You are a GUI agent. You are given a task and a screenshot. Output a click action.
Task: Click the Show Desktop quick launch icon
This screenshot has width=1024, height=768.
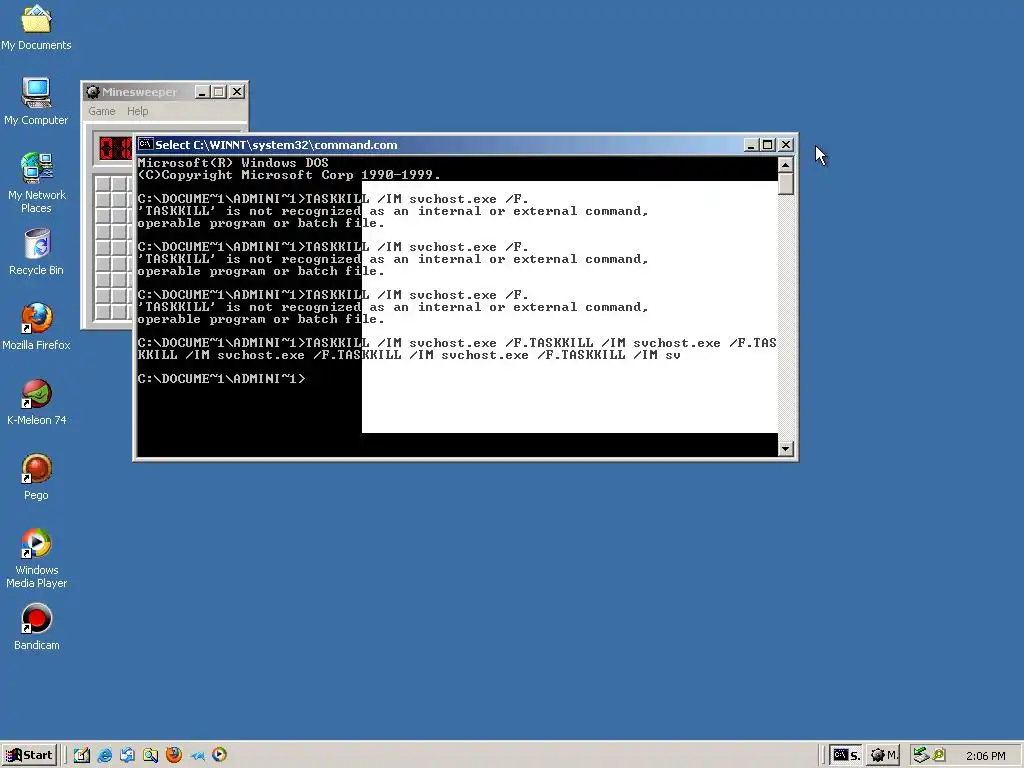pos(82,755)
